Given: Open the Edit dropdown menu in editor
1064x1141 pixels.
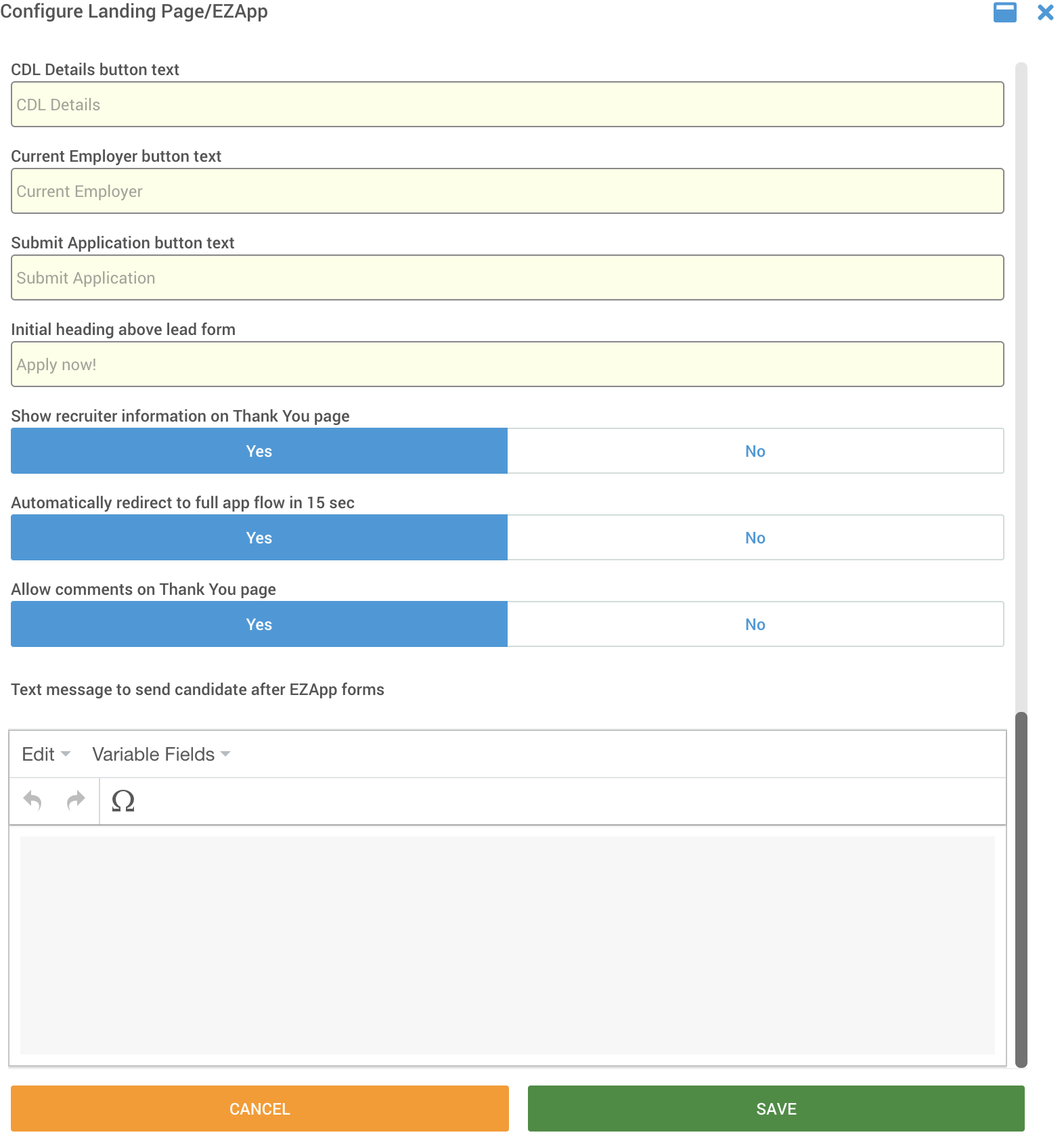Looking at the screenshot, I should click(46, 754).
